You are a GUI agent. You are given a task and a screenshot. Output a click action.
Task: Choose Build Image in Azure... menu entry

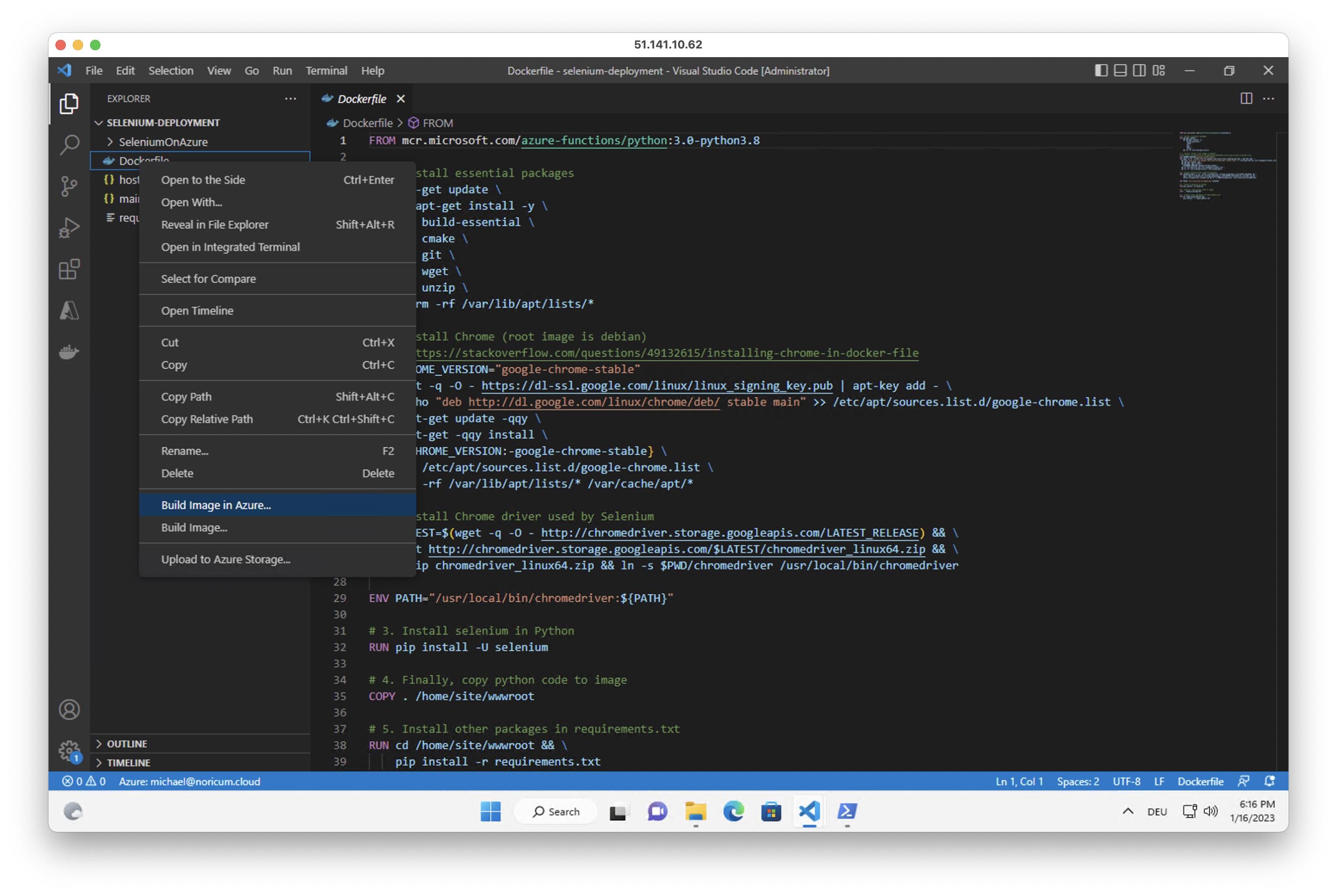(x=216, y=505)
